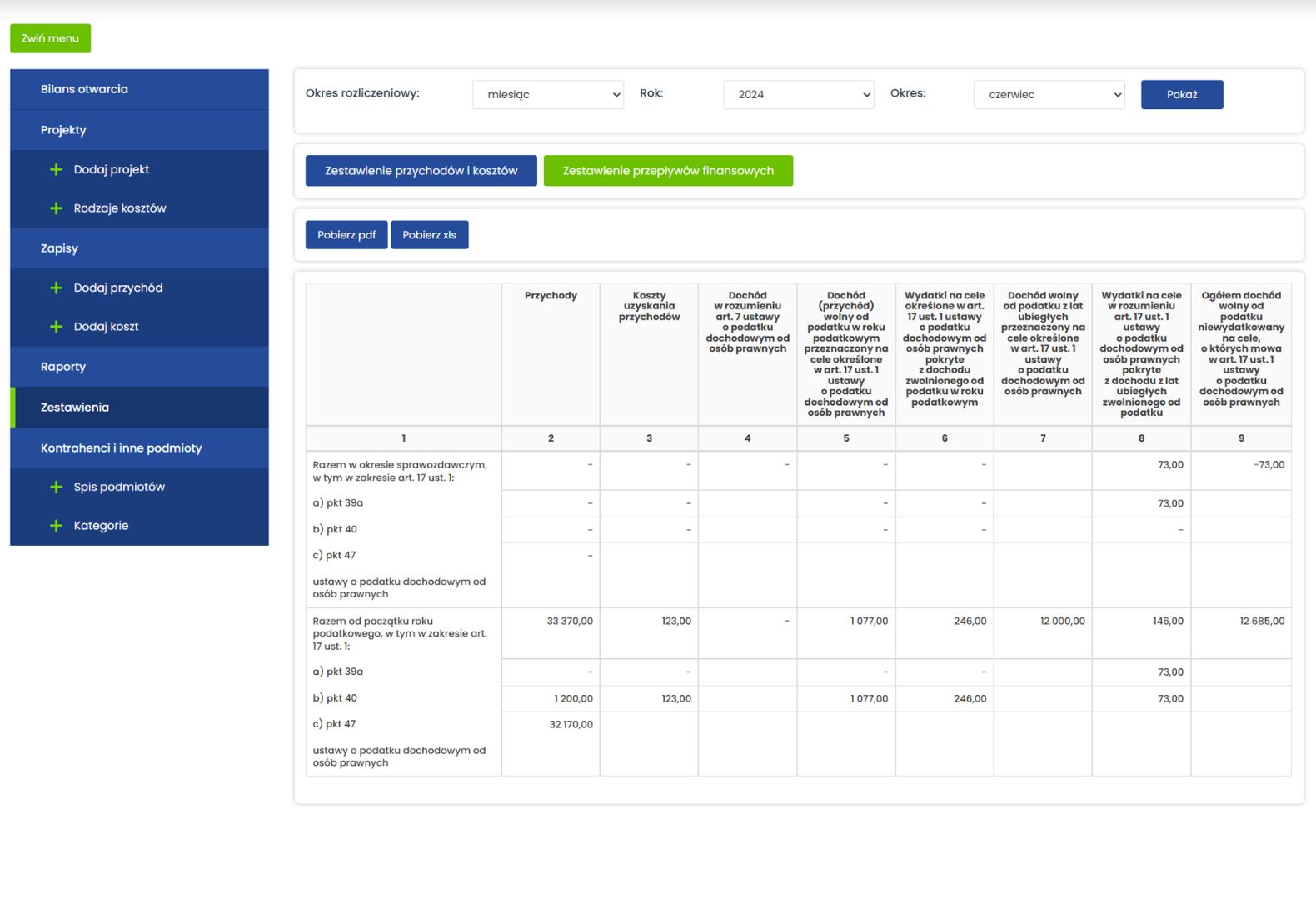Viewport: 1316px width, 900px height.
Task: Click the plus icon beside Dodaj koszt
Action: point(56,327)
